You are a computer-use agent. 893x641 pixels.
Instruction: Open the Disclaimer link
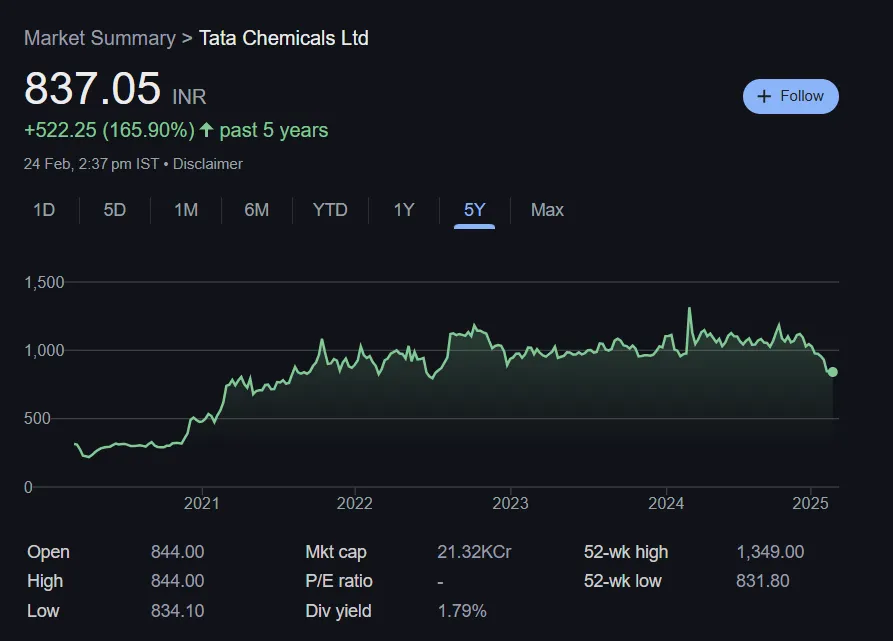[x=207, y=164]
